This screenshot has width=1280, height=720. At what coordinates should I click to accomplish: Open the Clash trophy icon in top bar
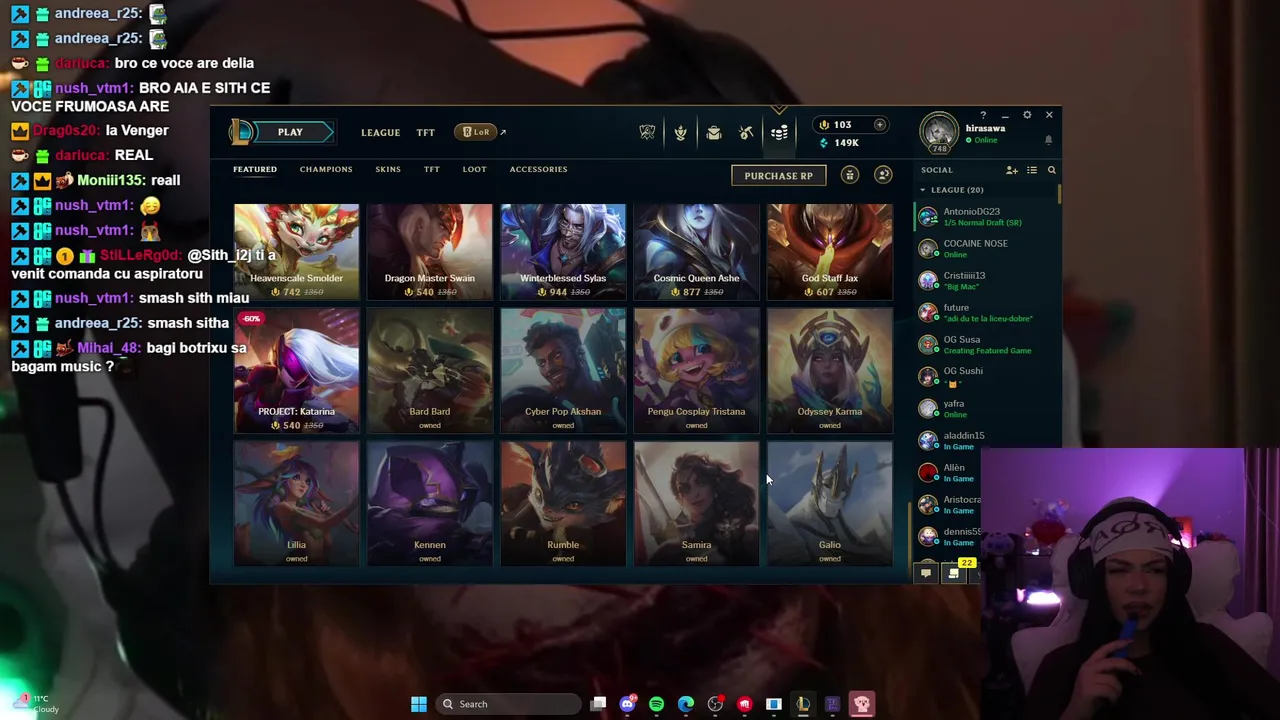647,132
